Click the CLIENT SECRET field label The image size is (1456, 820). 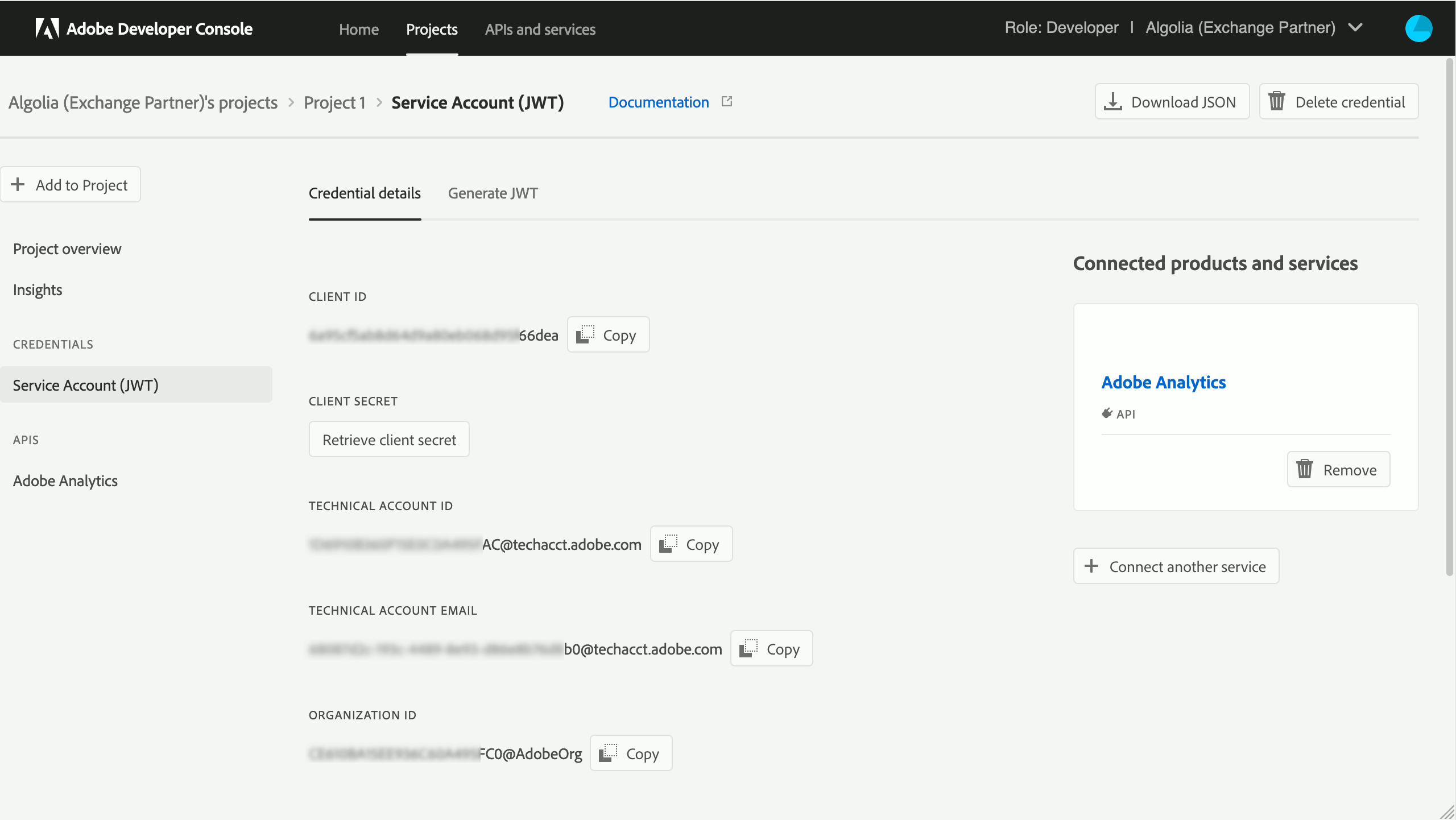click(x=353, y=401)
